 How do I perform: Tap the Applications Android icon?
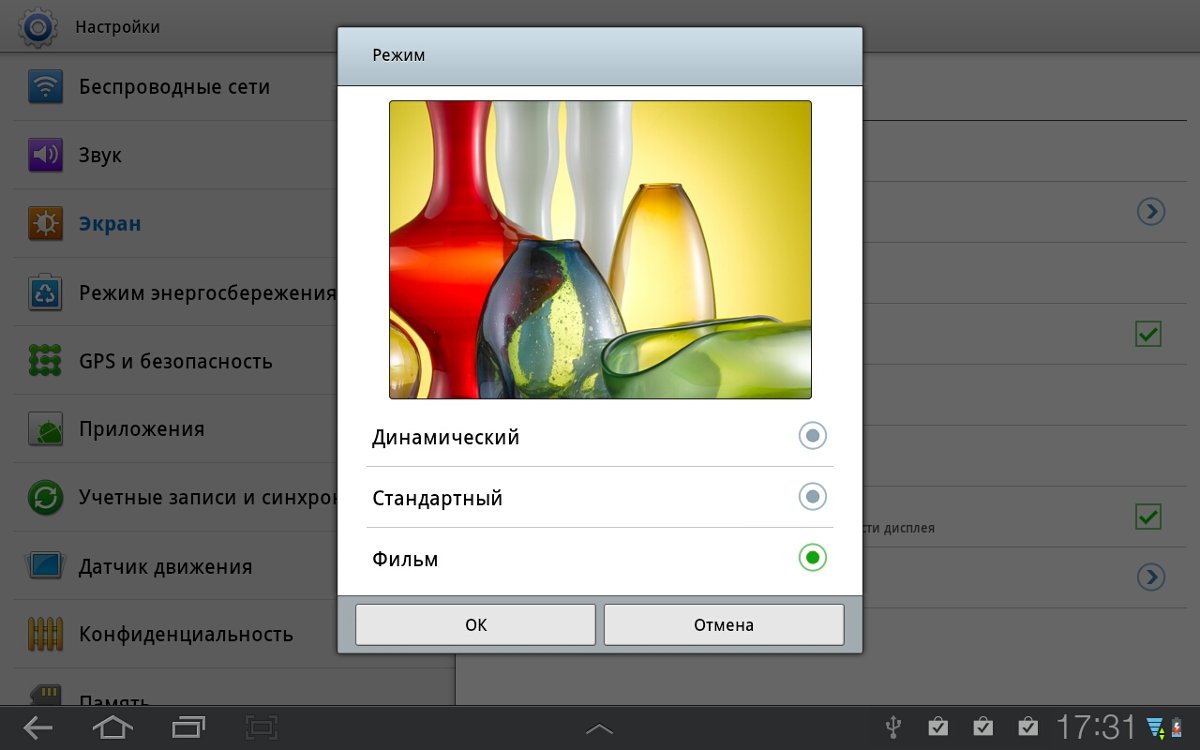point(45,429)
